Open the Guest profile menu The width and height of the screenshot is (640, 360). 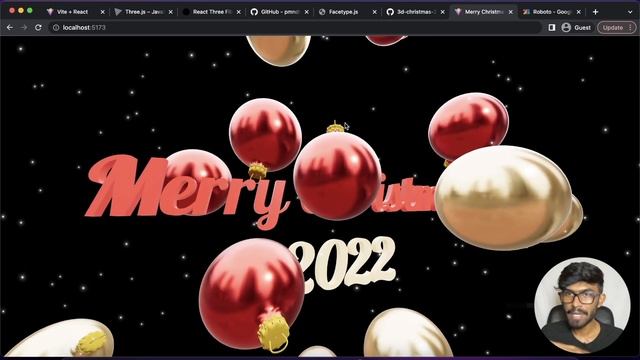pos(576,28)
